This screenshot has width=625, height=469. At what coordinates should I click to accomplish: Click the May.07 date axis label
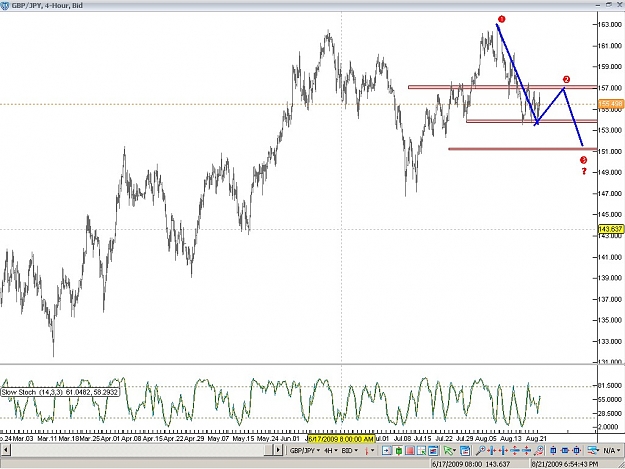click(x=218, y=438)
